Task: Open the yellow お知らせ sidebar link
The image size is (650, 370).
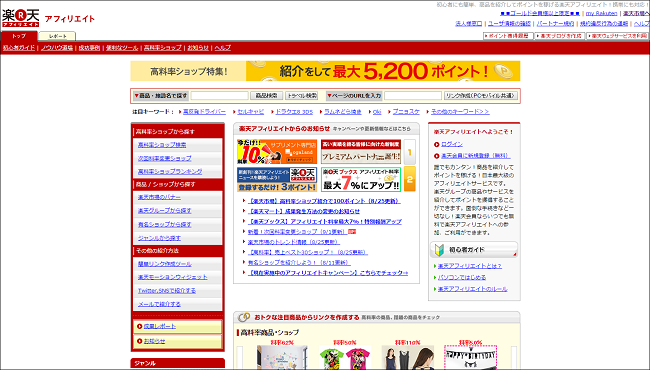Action: (154, 341)
